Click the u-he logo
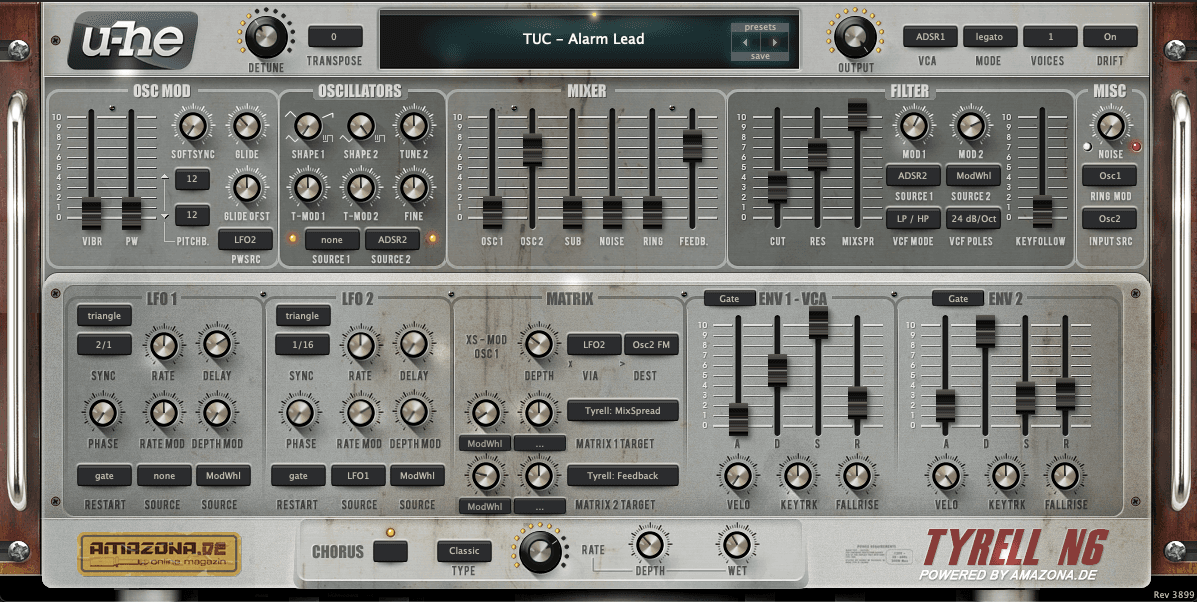The height and width of the screenshot is (602, 1197). pyautogui.click(x=132, y=40)
